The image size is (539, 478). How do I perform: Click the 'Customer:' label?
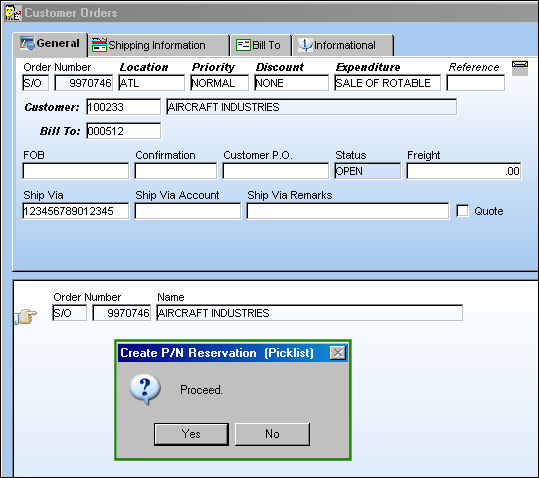[x=52, y=107]
